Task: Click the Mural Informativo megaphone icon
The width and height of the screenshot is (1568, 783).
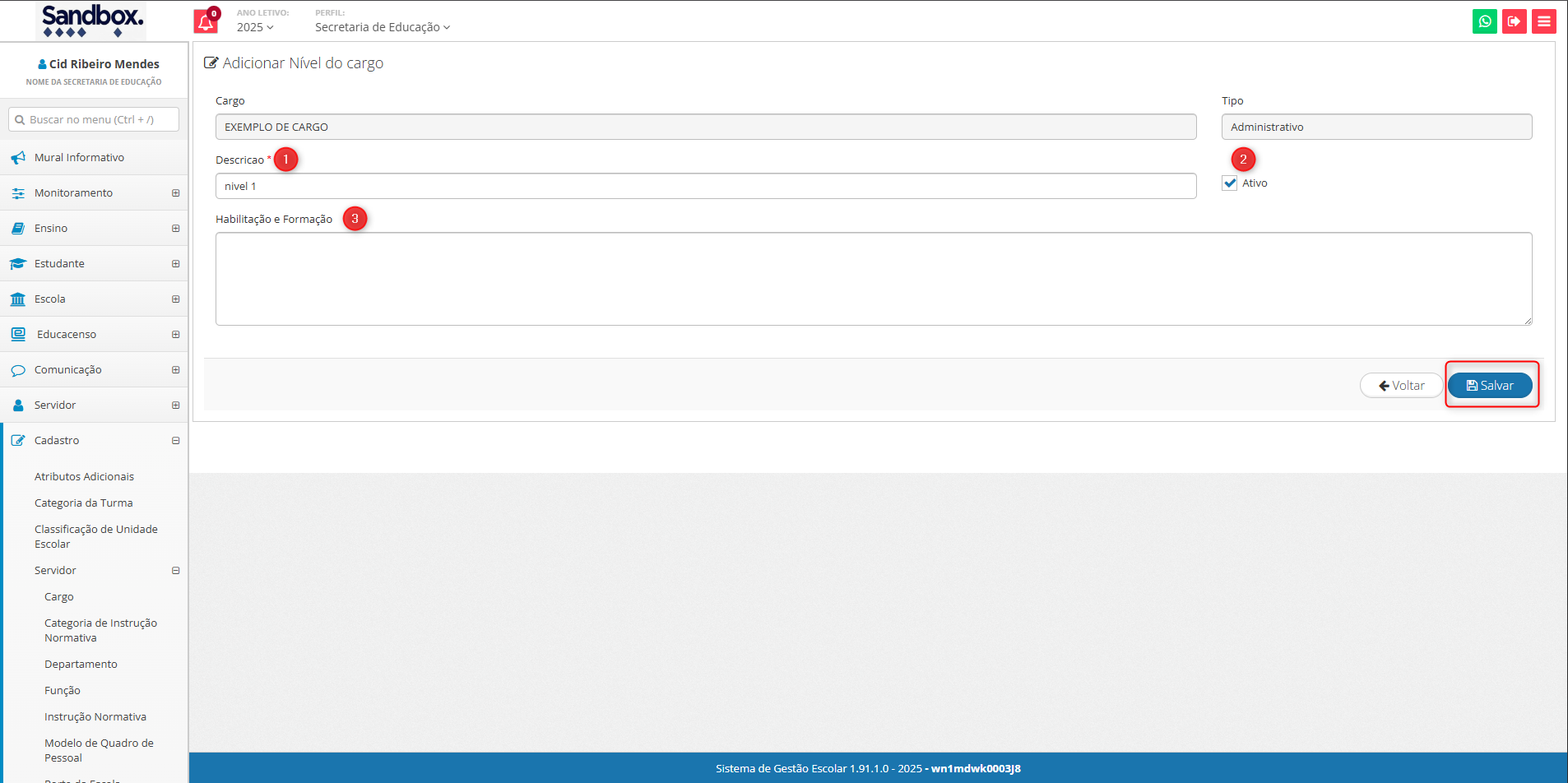Action: [x=18, y=158]
